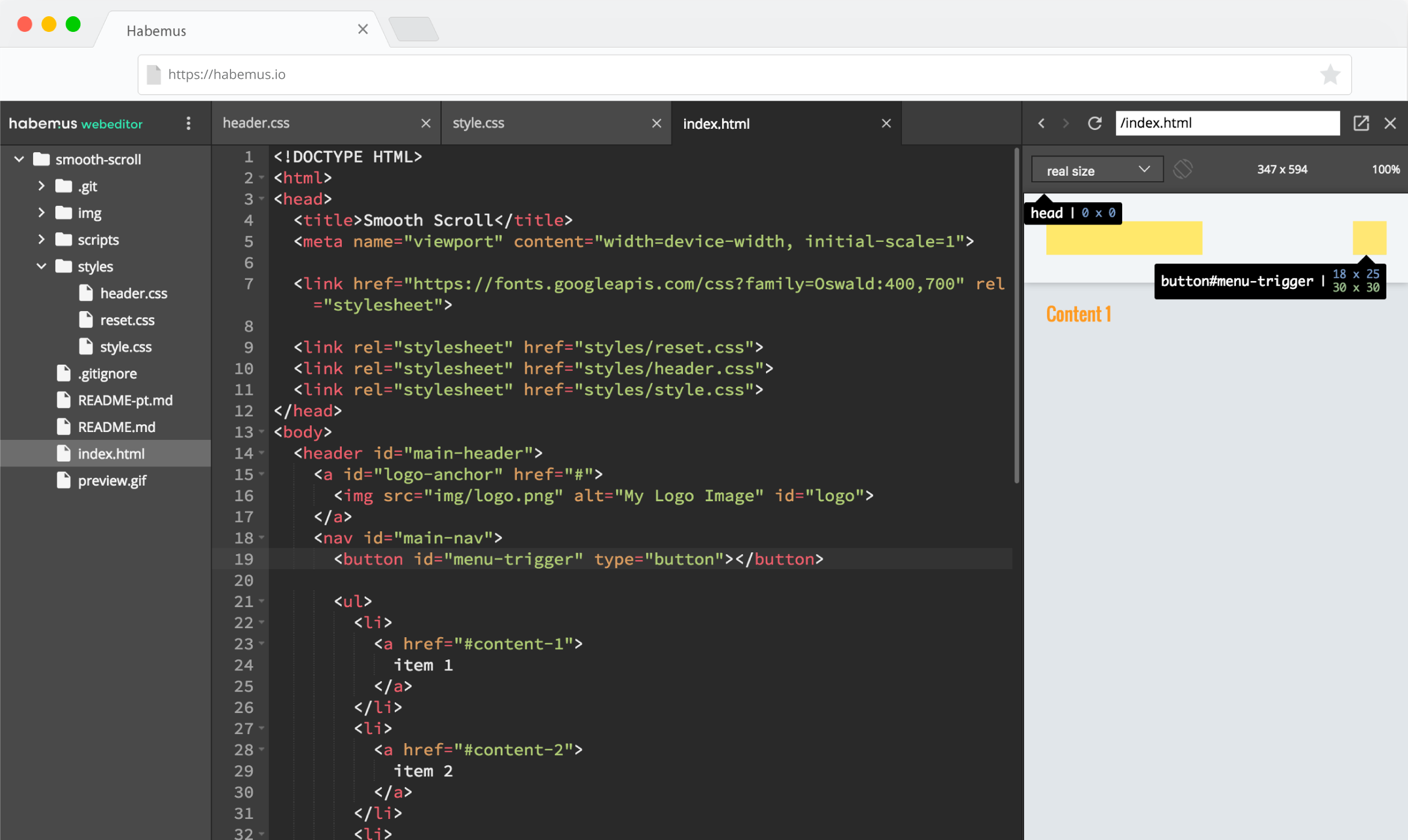Close the header.css tab
The width and height of the screenshot is (1408, 840).
point(426,123)
